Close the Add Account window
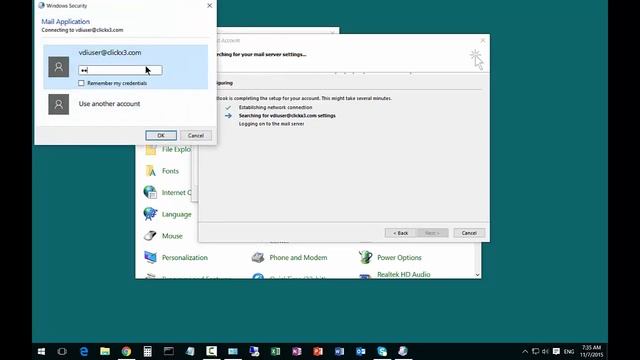640x360 pixels. (x=483, y=40)
